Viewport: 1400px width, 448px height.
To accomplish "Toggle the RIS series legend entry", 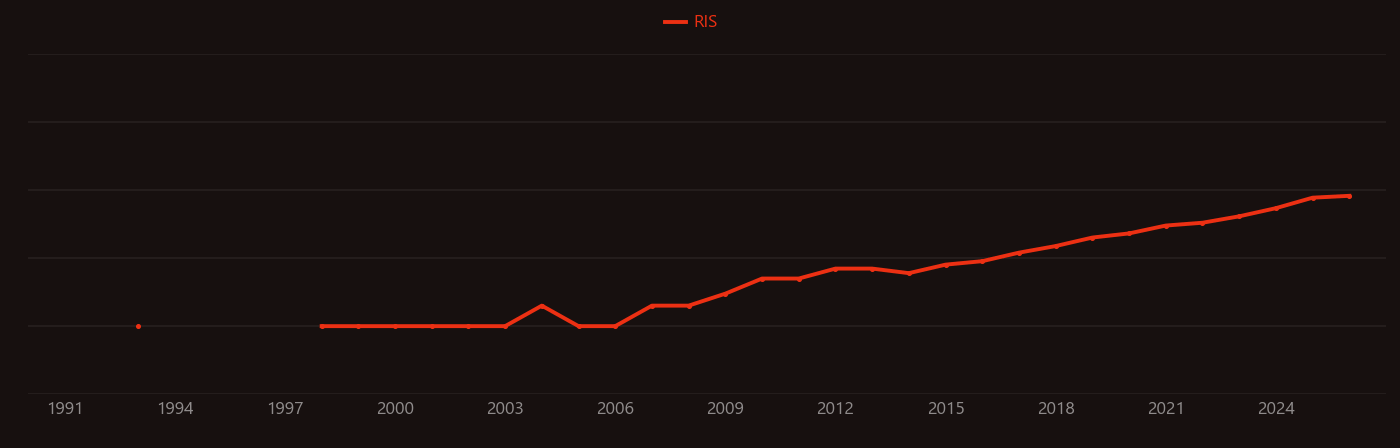I will pyautogui.click(x=690, y=22).
